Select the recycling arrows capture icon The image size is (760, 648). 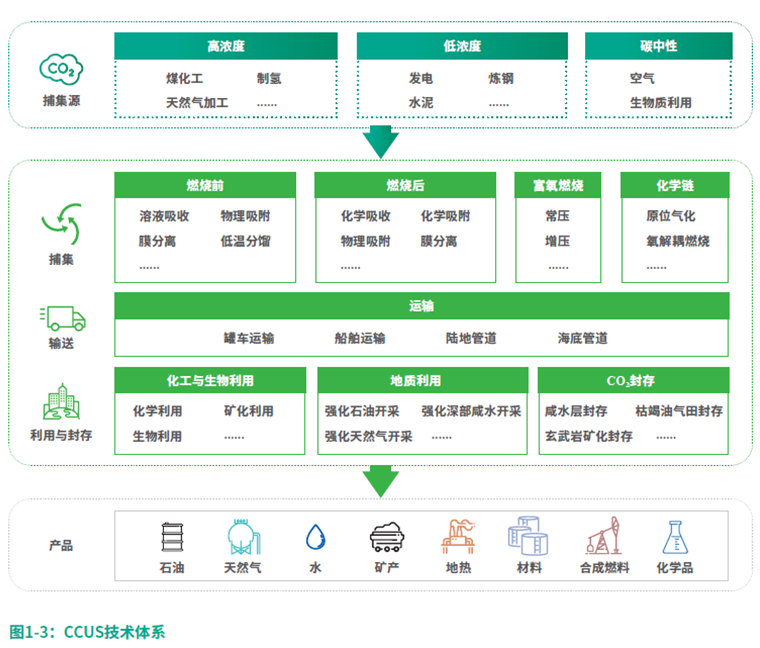click(61, 224)
